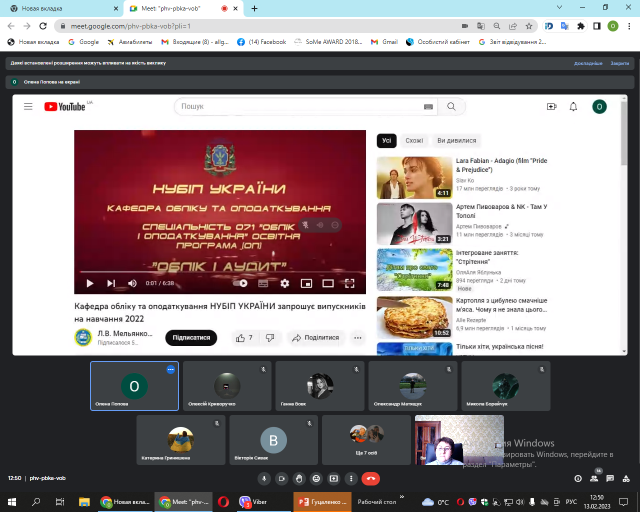The width and height of the screenshot is (640, 512).
Task: Open the Meet chat panel
Action: [x=610, y=479]
